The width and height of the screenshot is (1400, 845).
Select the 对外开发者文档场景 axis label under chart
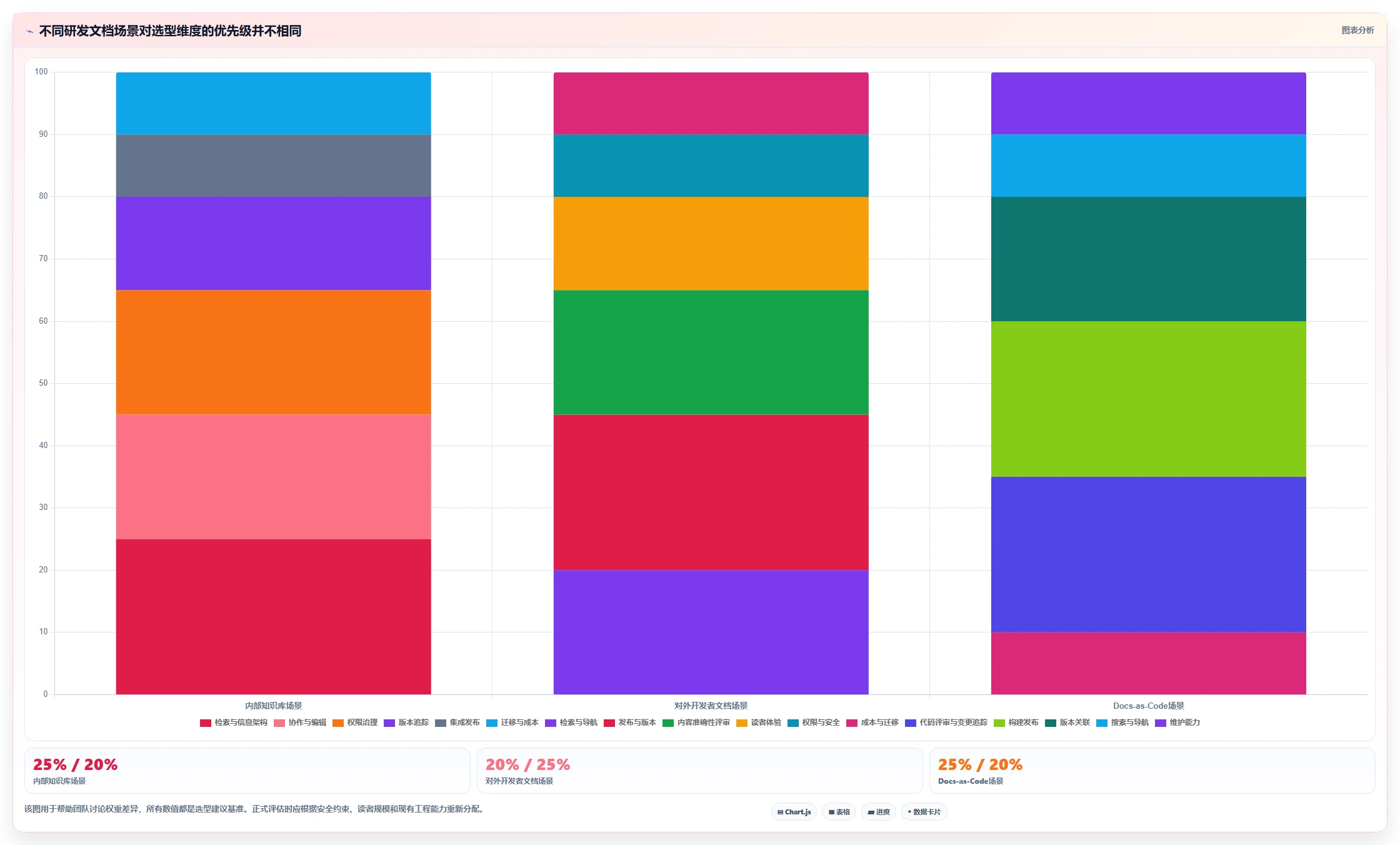click(711, 706)
